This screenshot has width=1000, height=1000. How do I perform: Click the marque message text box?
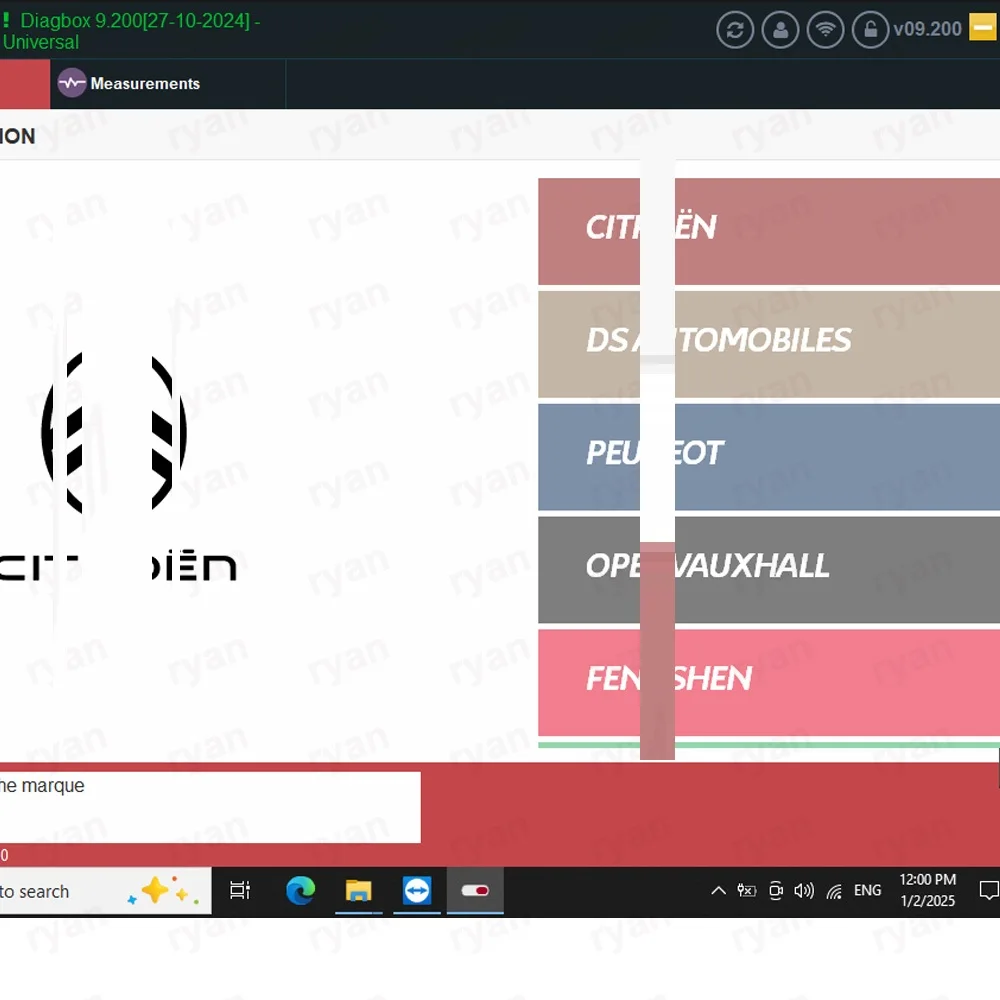(x=210, y=807)
